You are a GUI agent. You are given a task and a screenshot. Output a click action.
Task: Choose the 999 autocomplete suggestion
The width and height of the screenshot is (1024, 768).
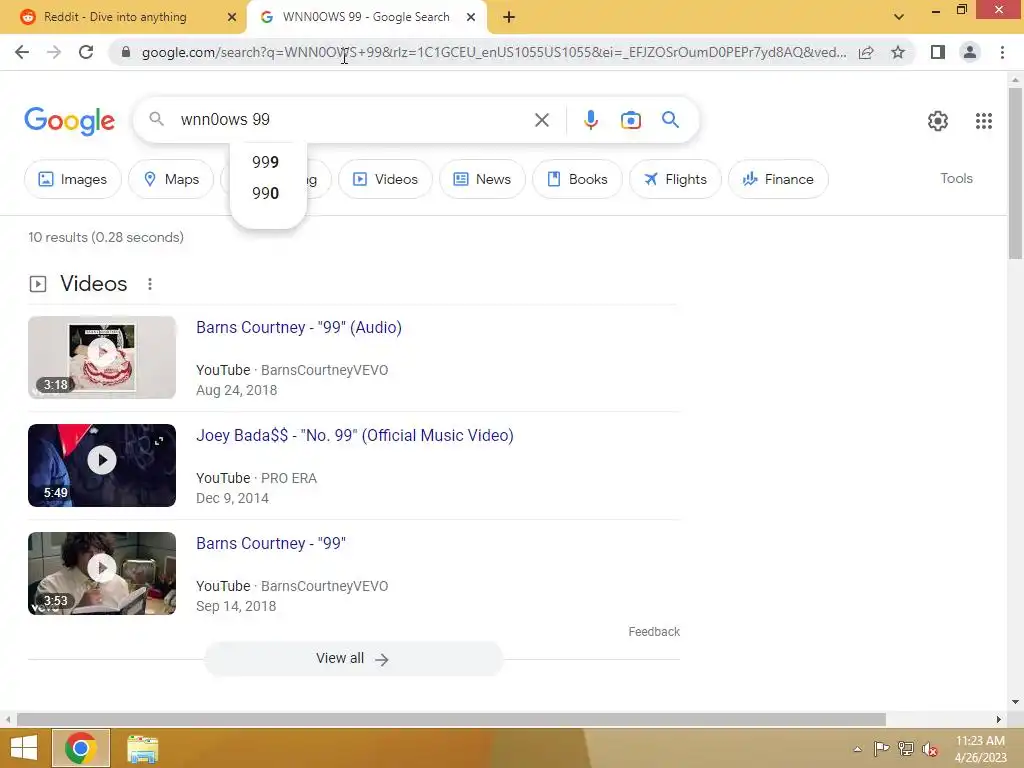[x=266, y=162]
